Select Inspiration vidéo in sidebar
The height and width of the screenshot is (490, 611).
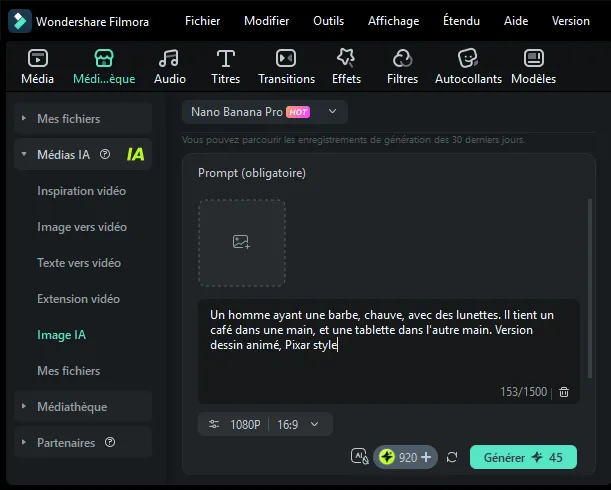(81, 191)
